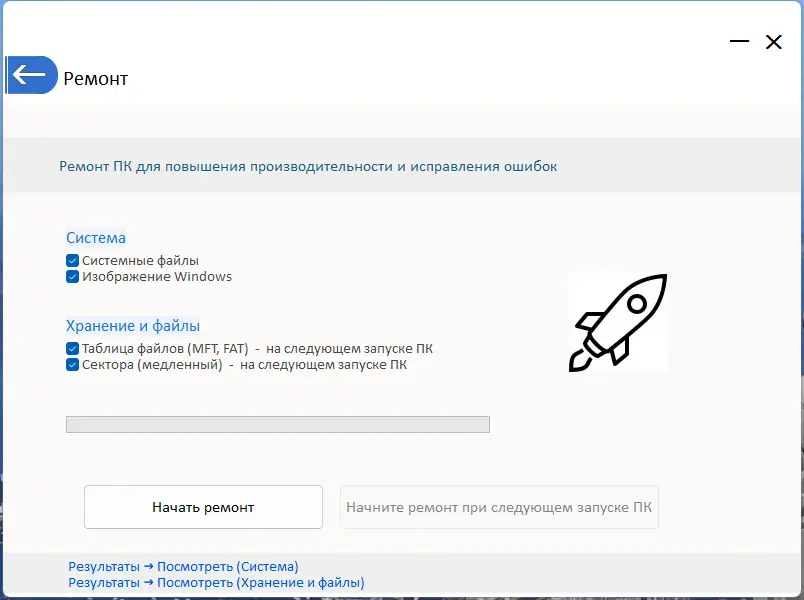The width and height of the screenshot is (804, 600).
Task: Select the Система section heading
Action: pyautogui.click(x=96, y=238)
